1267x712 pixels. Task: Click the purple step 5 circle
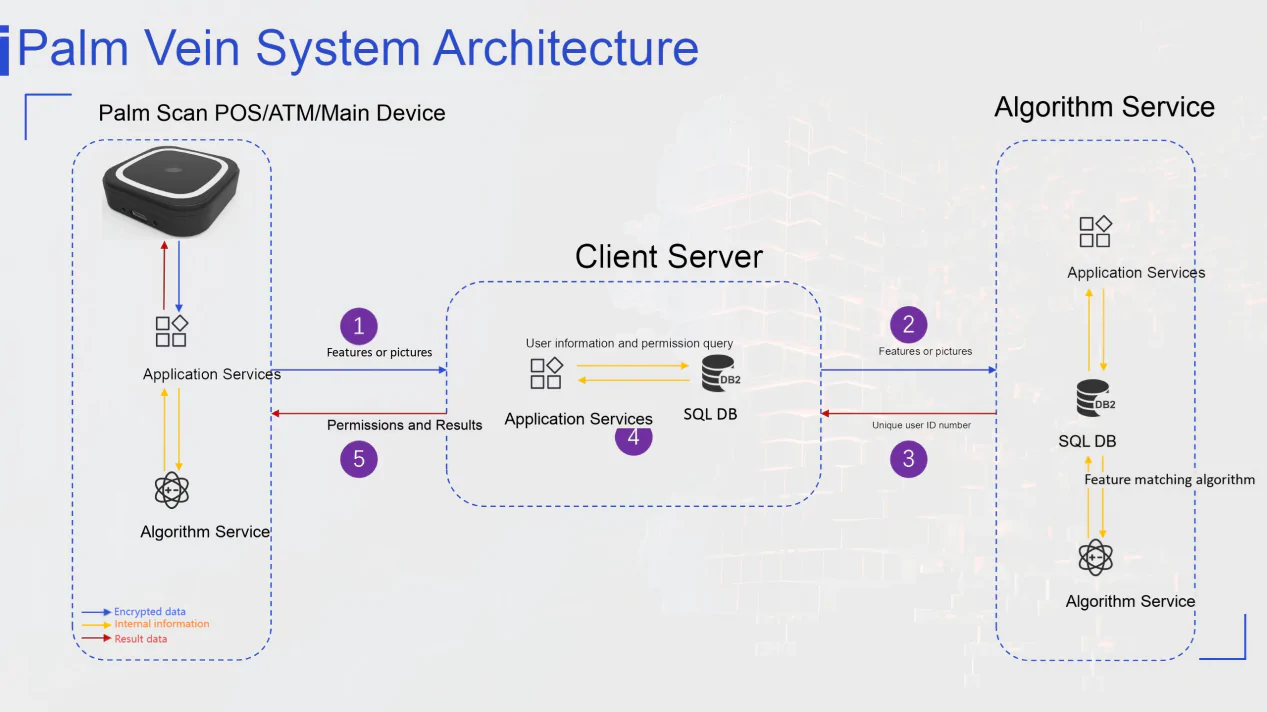pos(359,459)
